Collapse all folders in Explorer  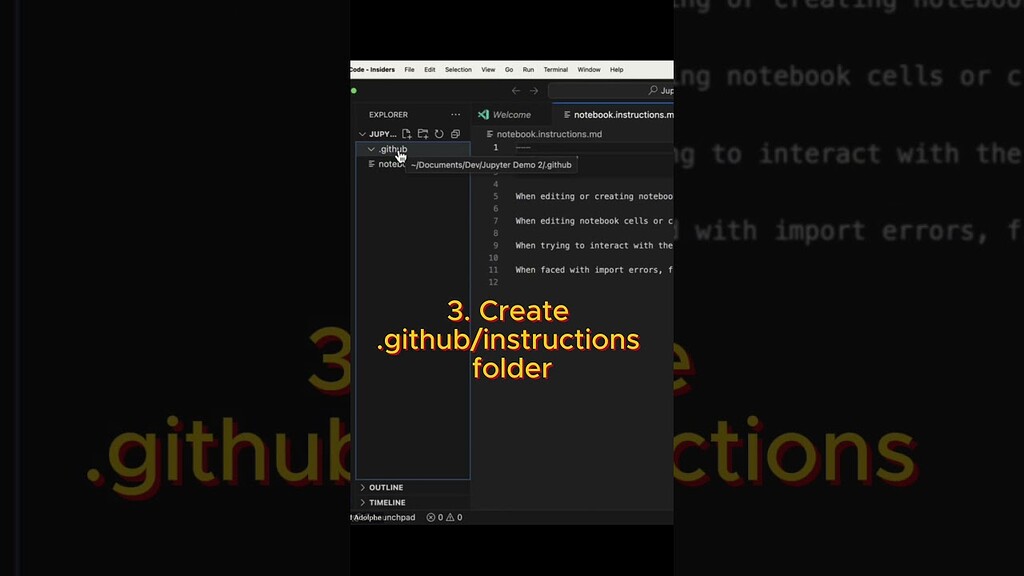pyautogui.click(x=455, y=134)
